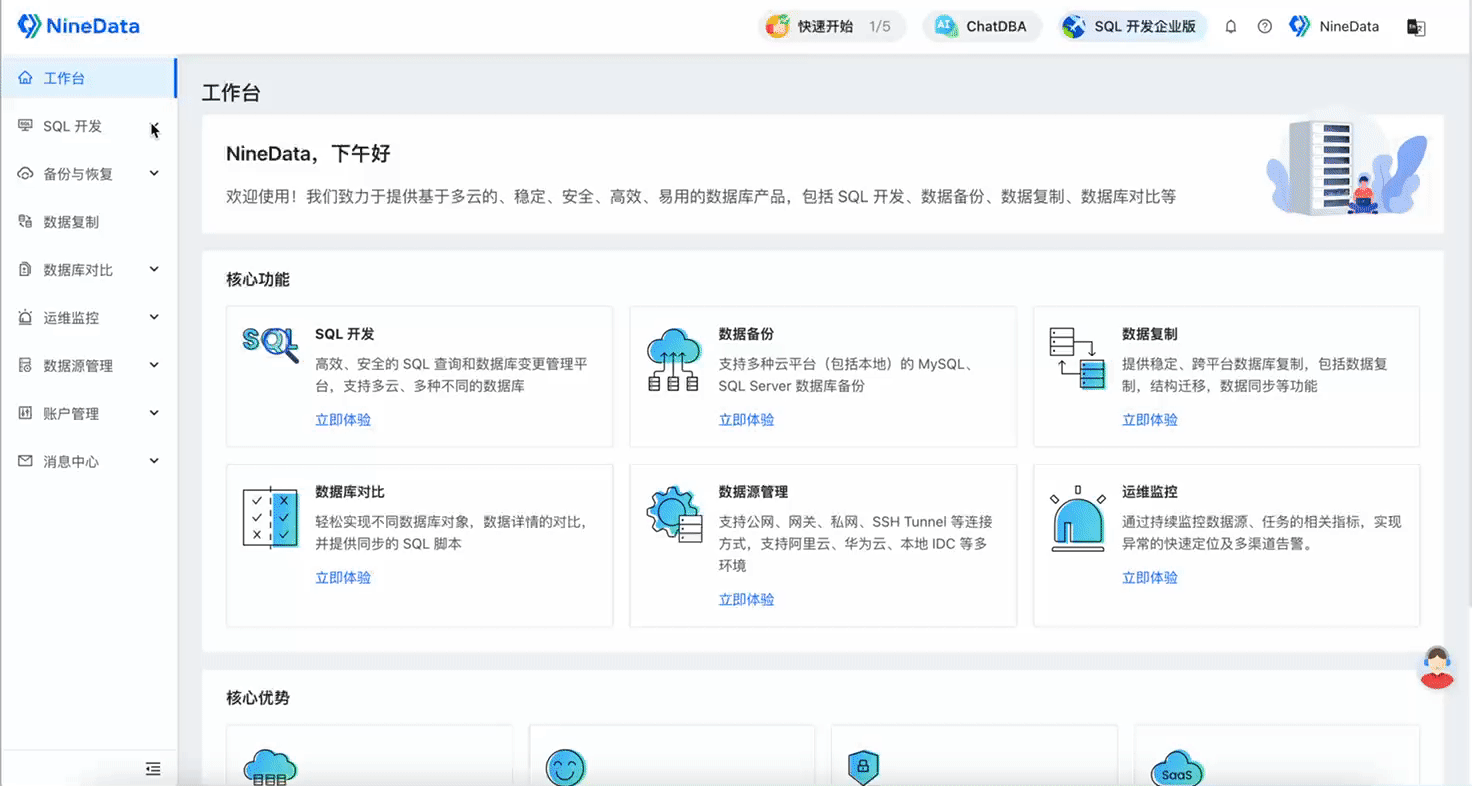Click the NineData logo top left
This screenshot has width=1472, height=786.
[78, 26]
